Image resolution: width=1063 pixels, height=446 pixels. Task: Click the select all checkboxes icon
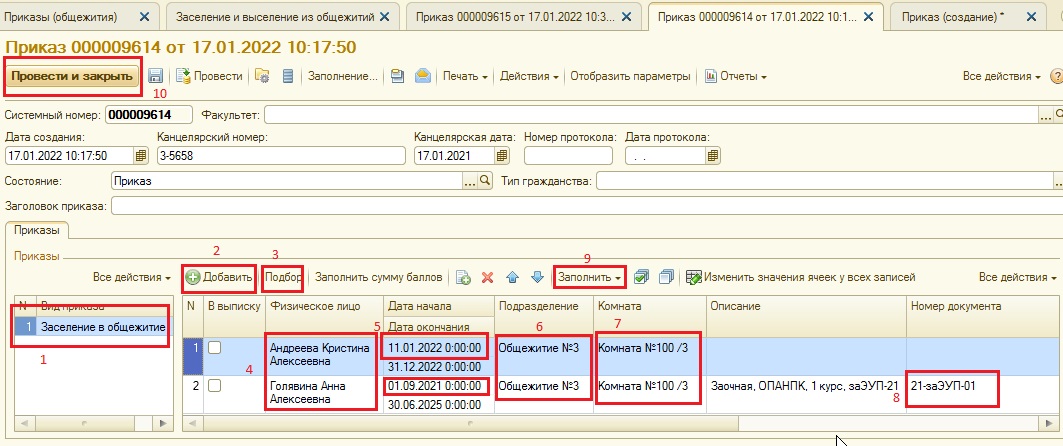tap(642, 277)
